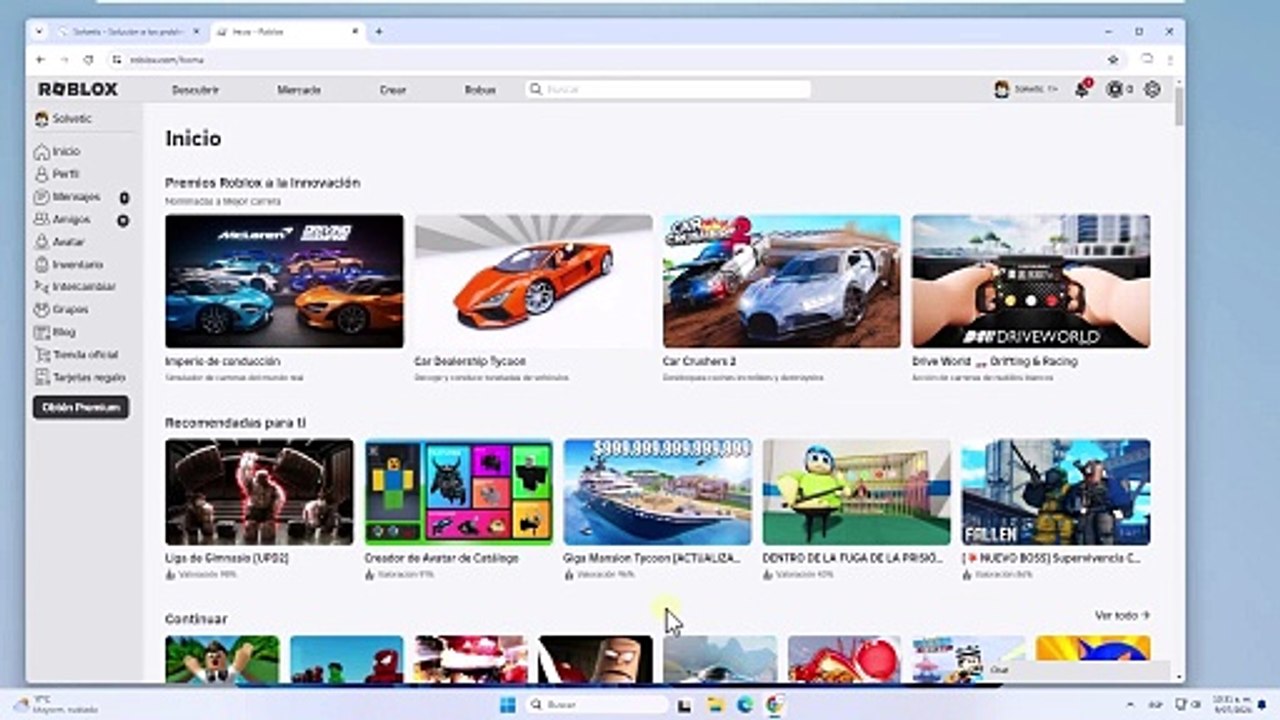Click the Ver todo link
The width and height of the screenshot is (1280, 720).
[1122, 616]
